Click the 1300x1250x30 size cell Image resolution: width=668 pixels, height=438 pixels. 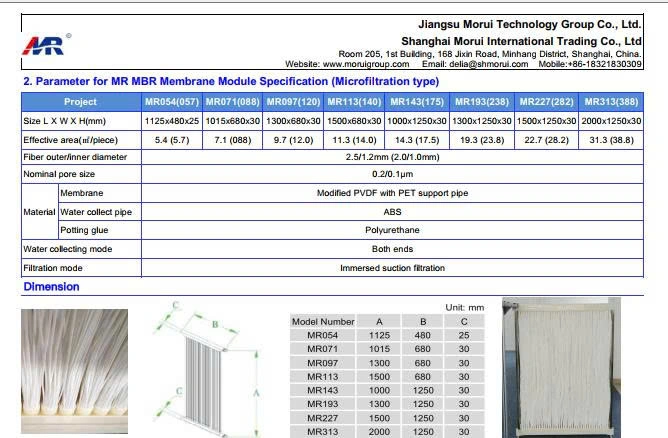(x=482, y=121)
